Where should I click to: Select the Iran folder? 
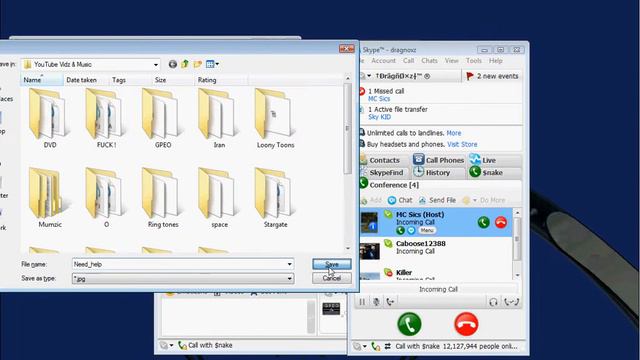219,118
